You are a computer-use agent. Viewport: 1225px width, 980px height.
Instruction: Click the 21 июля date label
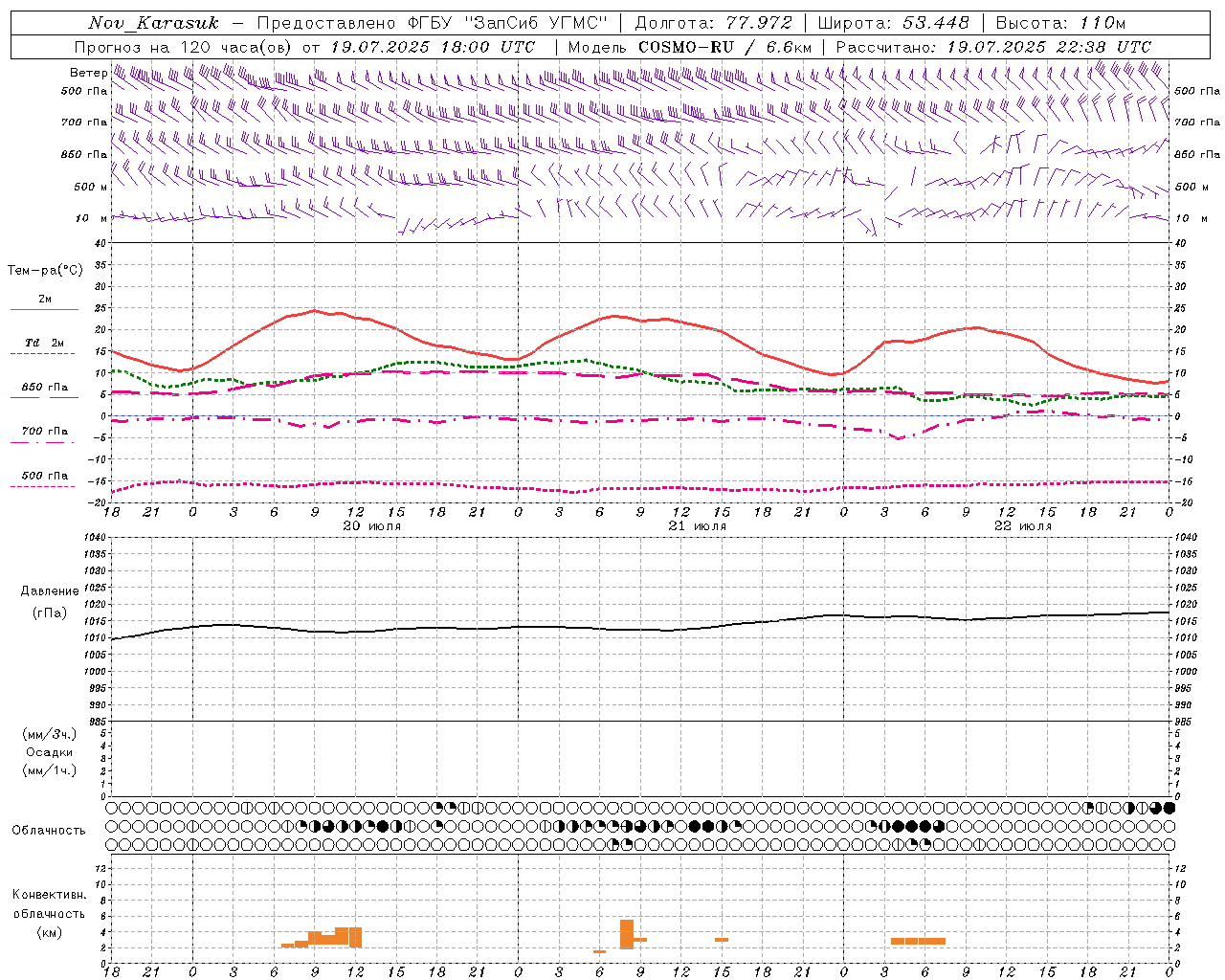[697, 526]
